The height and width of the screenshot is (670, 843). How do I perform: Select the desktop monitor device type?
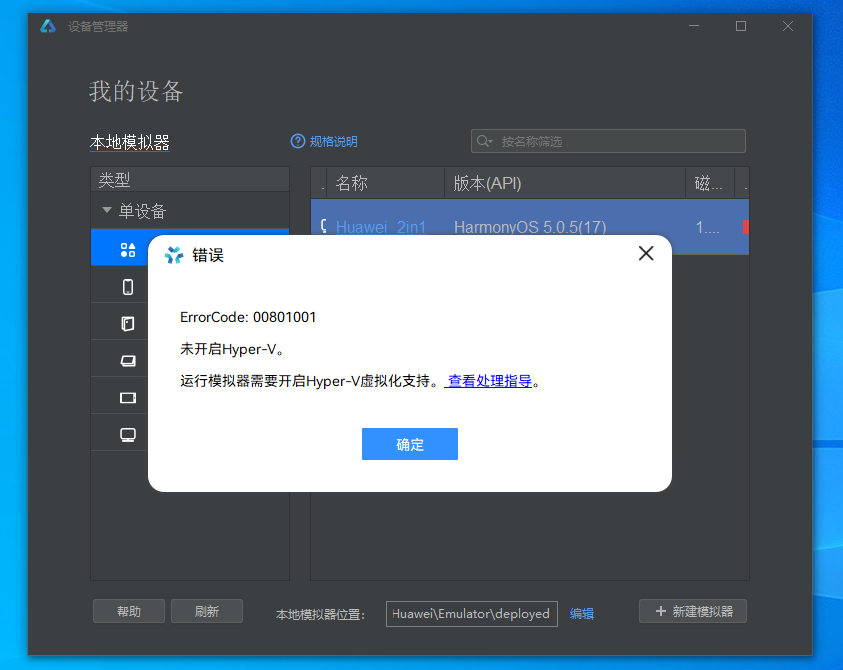click(x=128, y=434)
